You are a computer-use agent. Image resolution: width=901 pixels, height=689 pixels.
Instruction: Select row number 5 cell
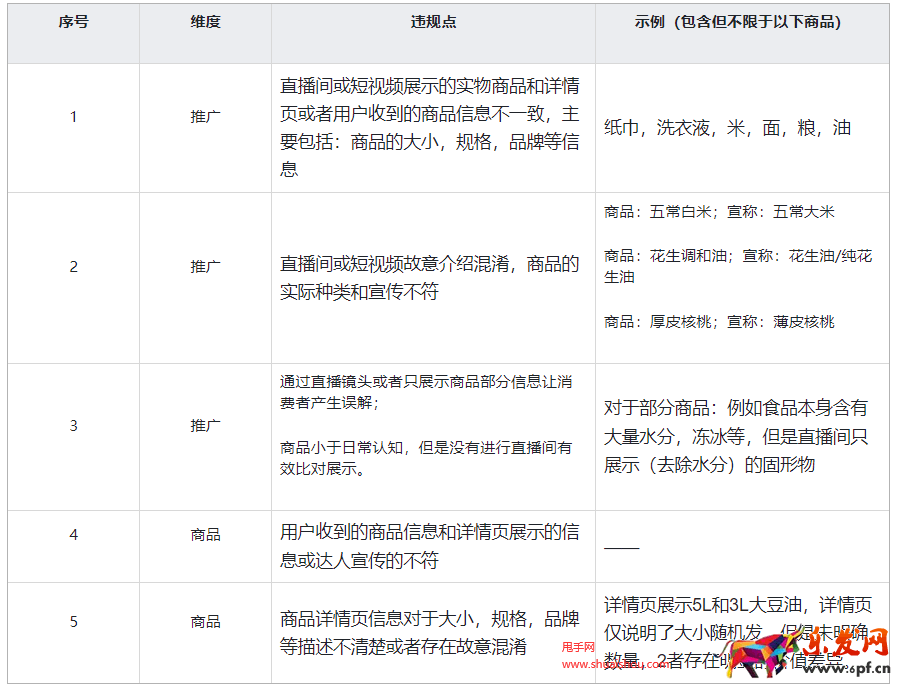(x=72, y=621)
